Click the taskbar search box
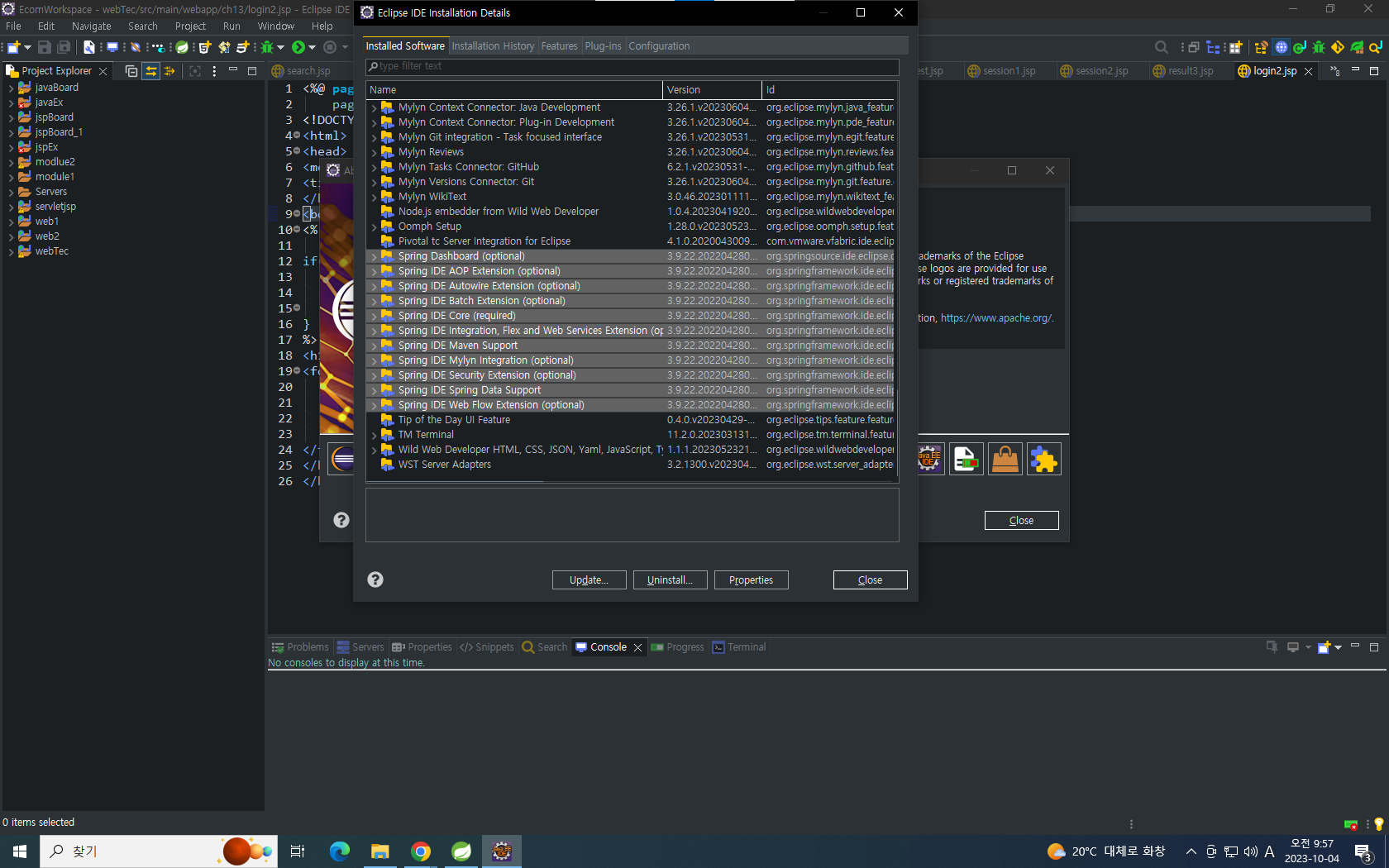Viewport: 1389px width, 868px height. (157, 851)
